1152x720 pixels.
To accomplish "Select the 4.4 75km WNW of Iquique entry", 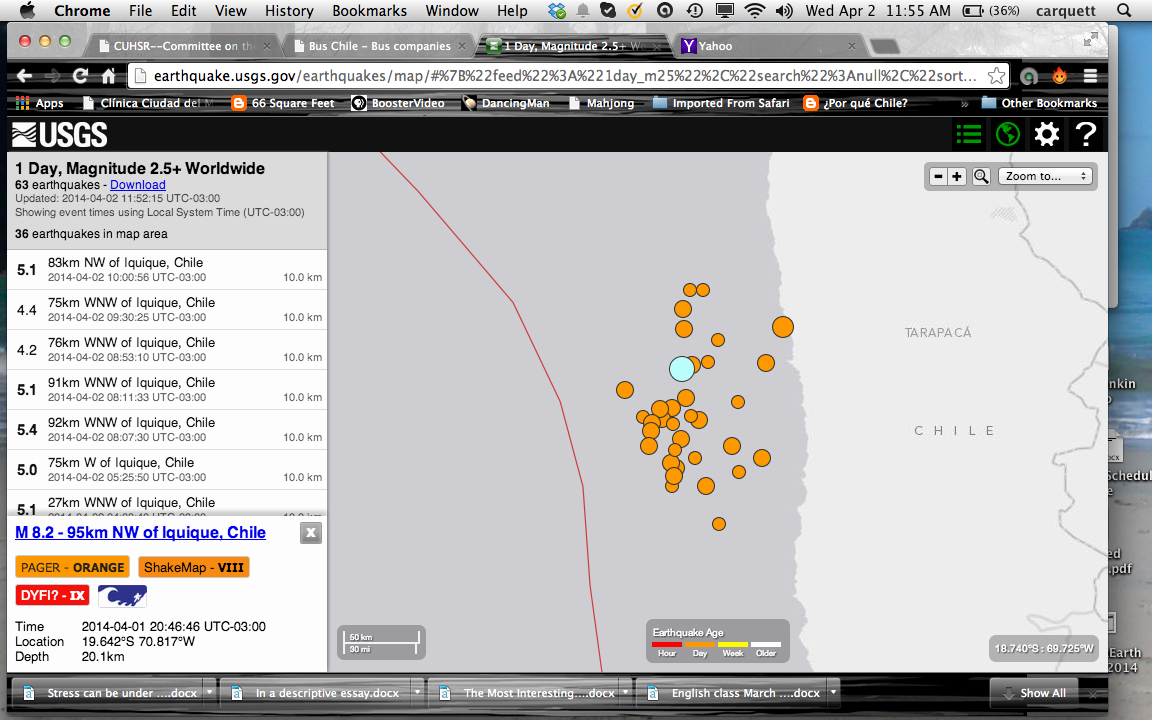I will coord(168,309).
